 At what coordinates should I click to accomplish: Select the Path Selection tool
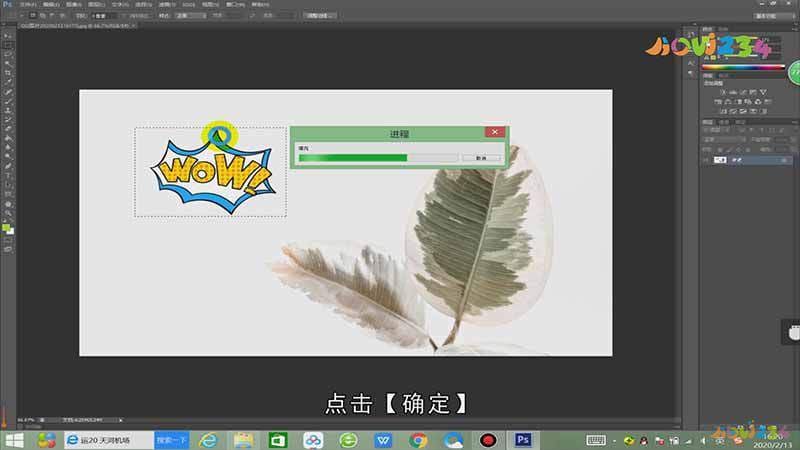[8, 185]
